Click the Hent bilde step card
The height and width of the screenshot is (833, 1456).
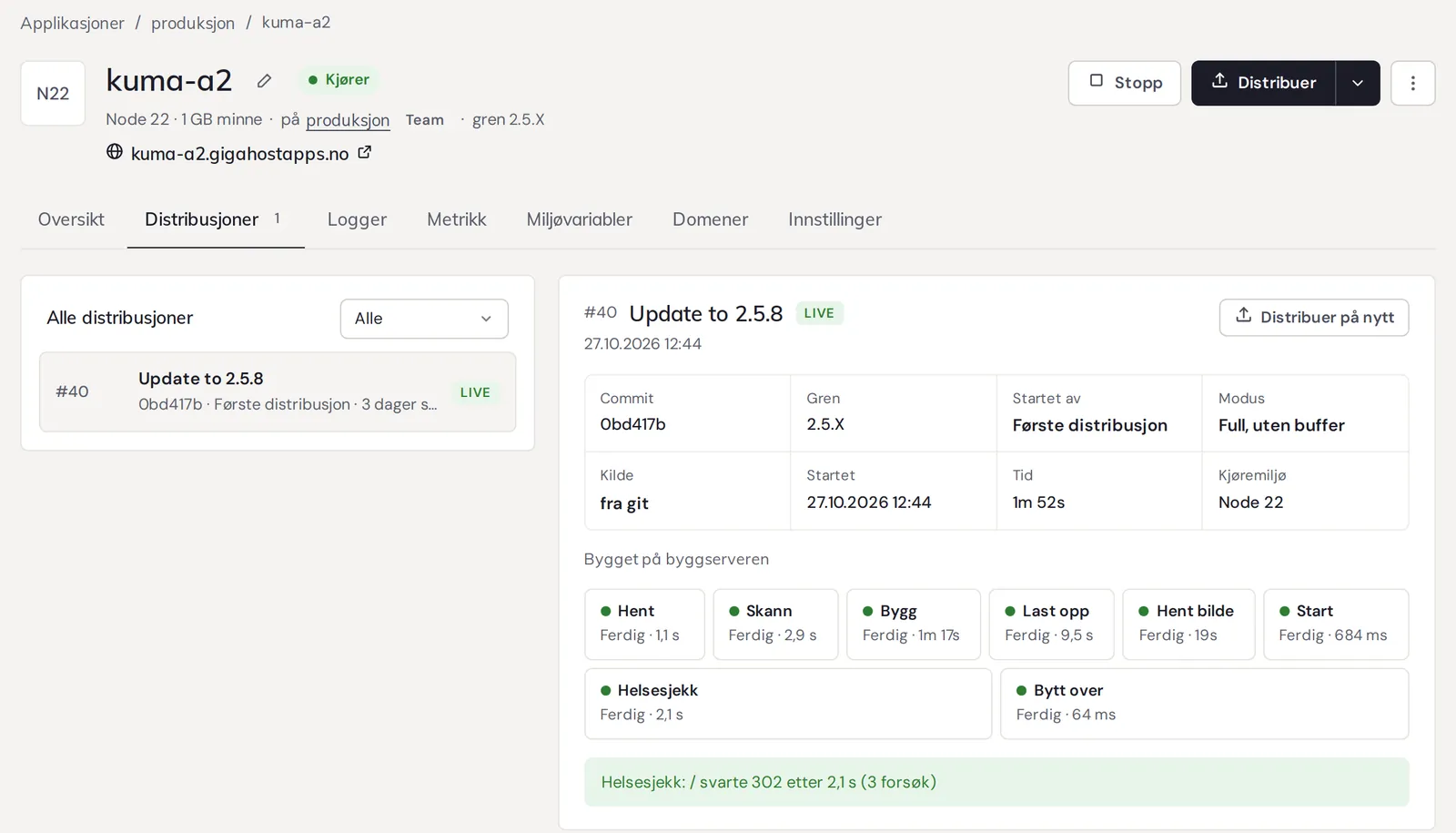[x=1188, y=624]
